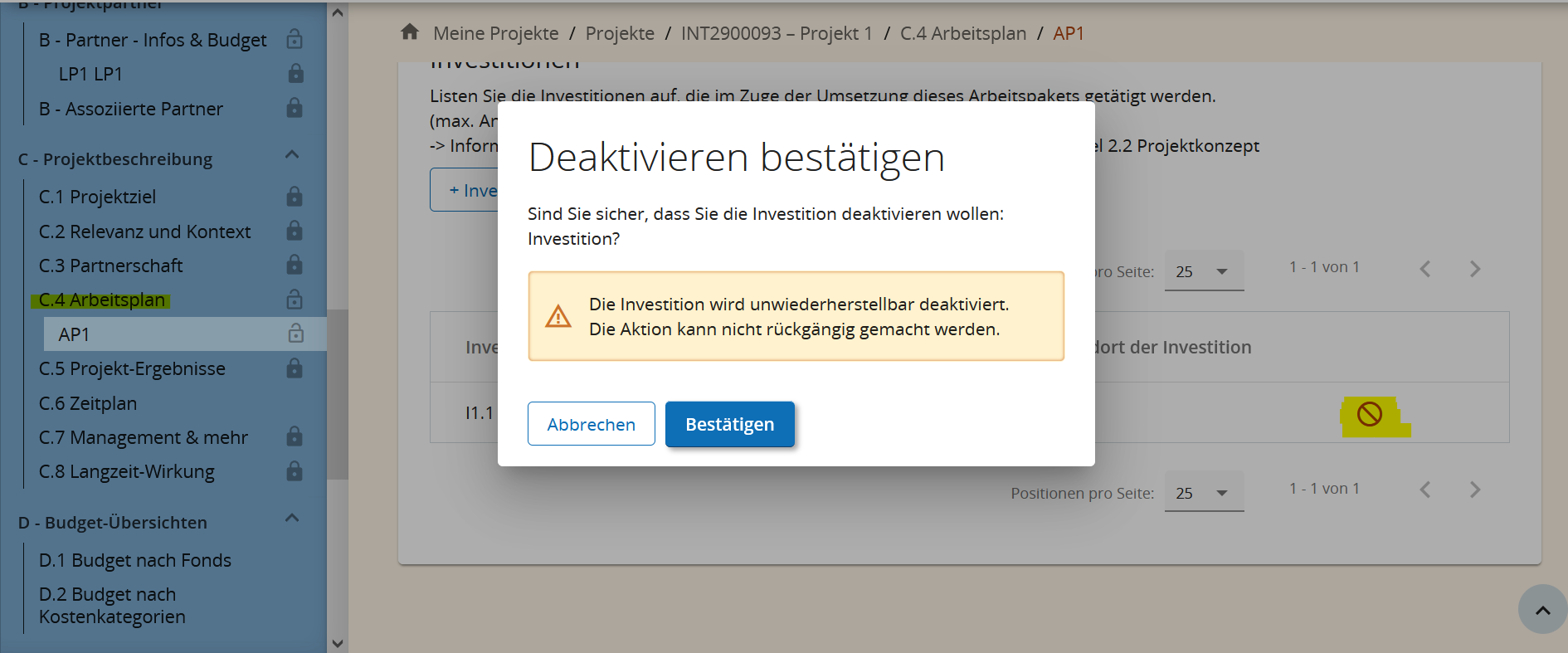
Task: Collapse the D - Budget-Übersichten section
Action: pyautogui.click(x=292, y=519)
